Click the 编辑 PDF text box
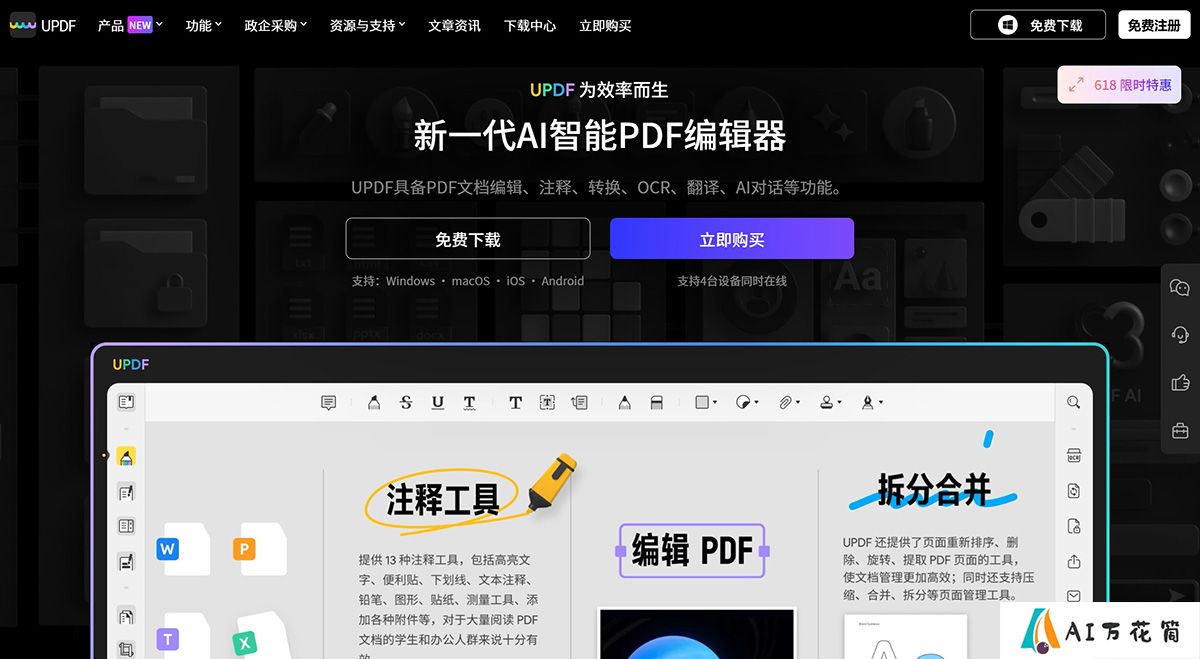1200x659 pixels. [692, 550]
